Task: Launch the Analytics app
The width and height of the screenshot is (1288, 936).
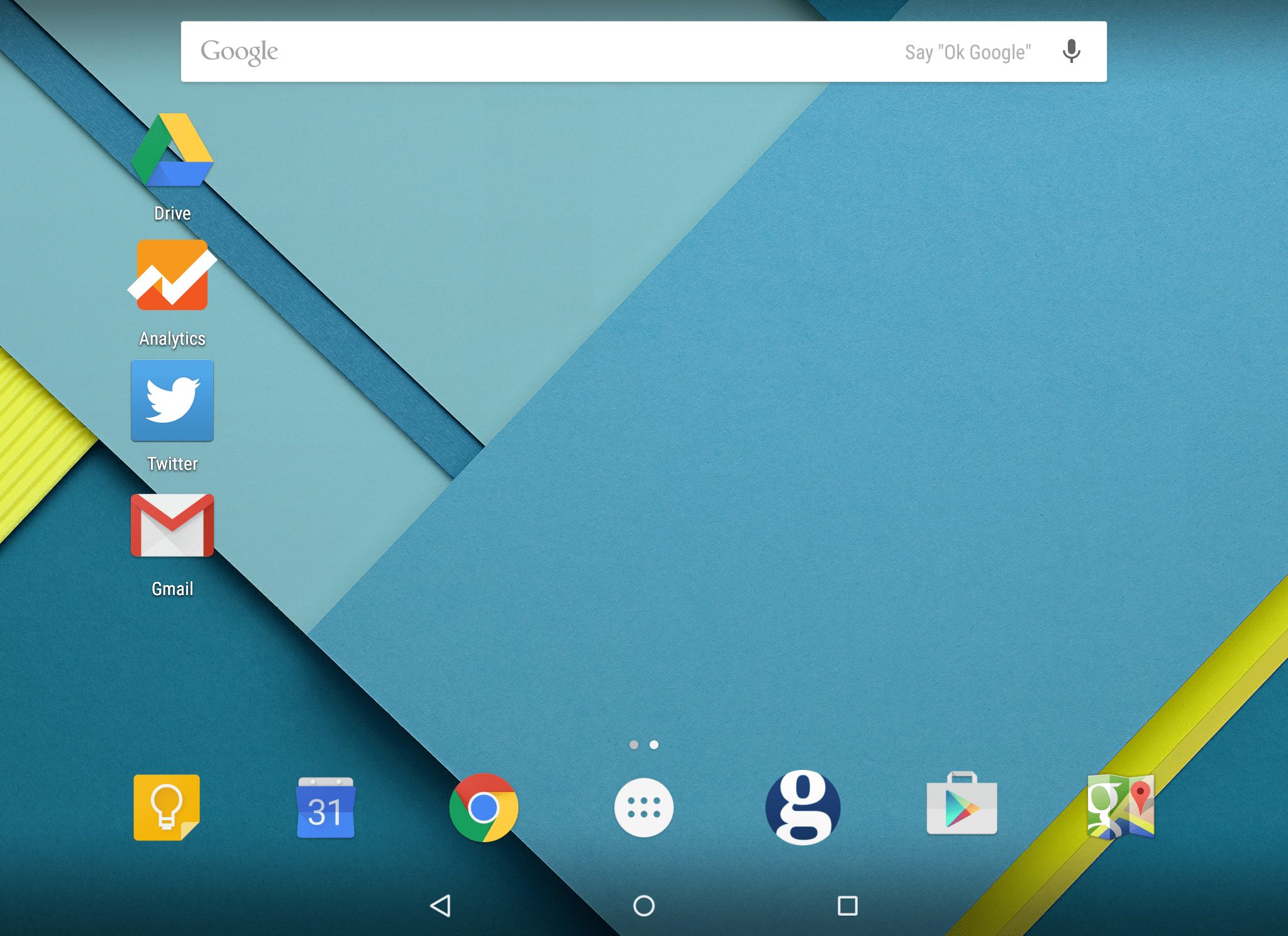Action: pos(172,275)
